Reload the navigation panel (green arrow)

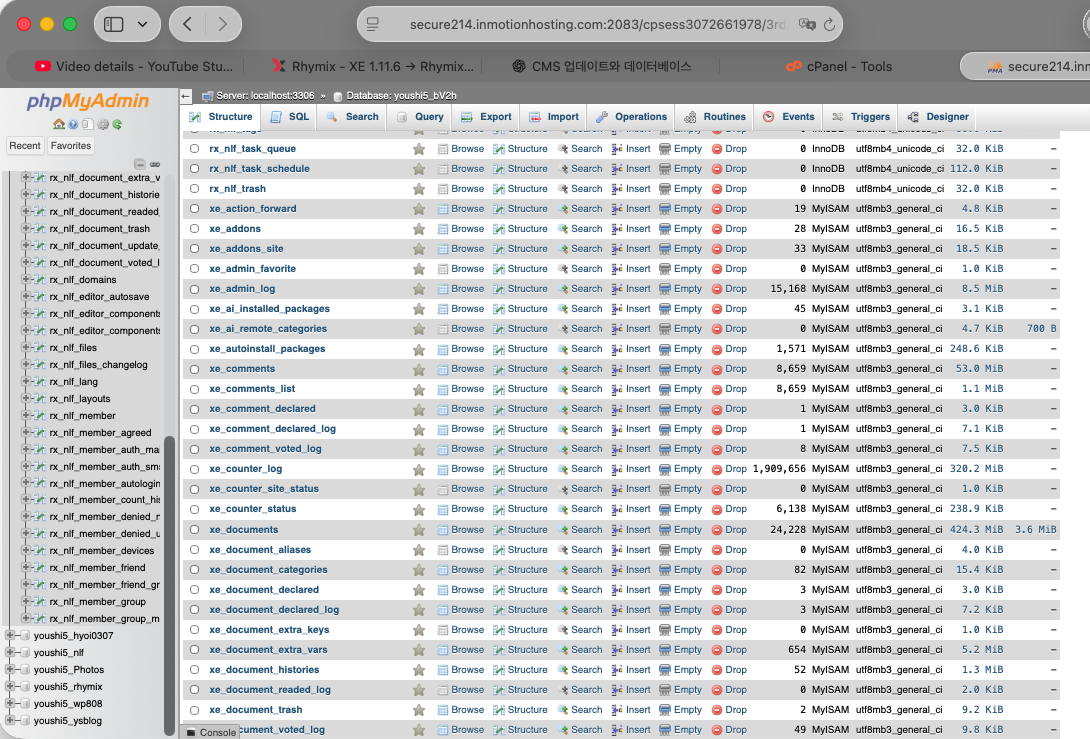coord(117,124)
